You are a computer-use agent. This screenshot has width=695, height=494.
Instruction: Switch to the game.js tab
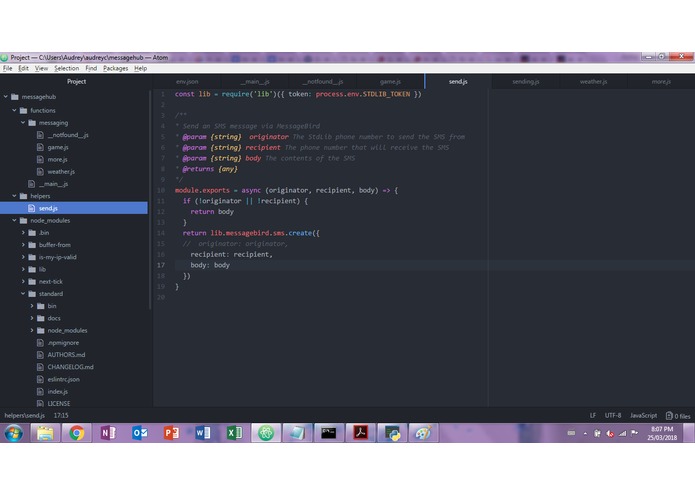(x=390, y=82)
